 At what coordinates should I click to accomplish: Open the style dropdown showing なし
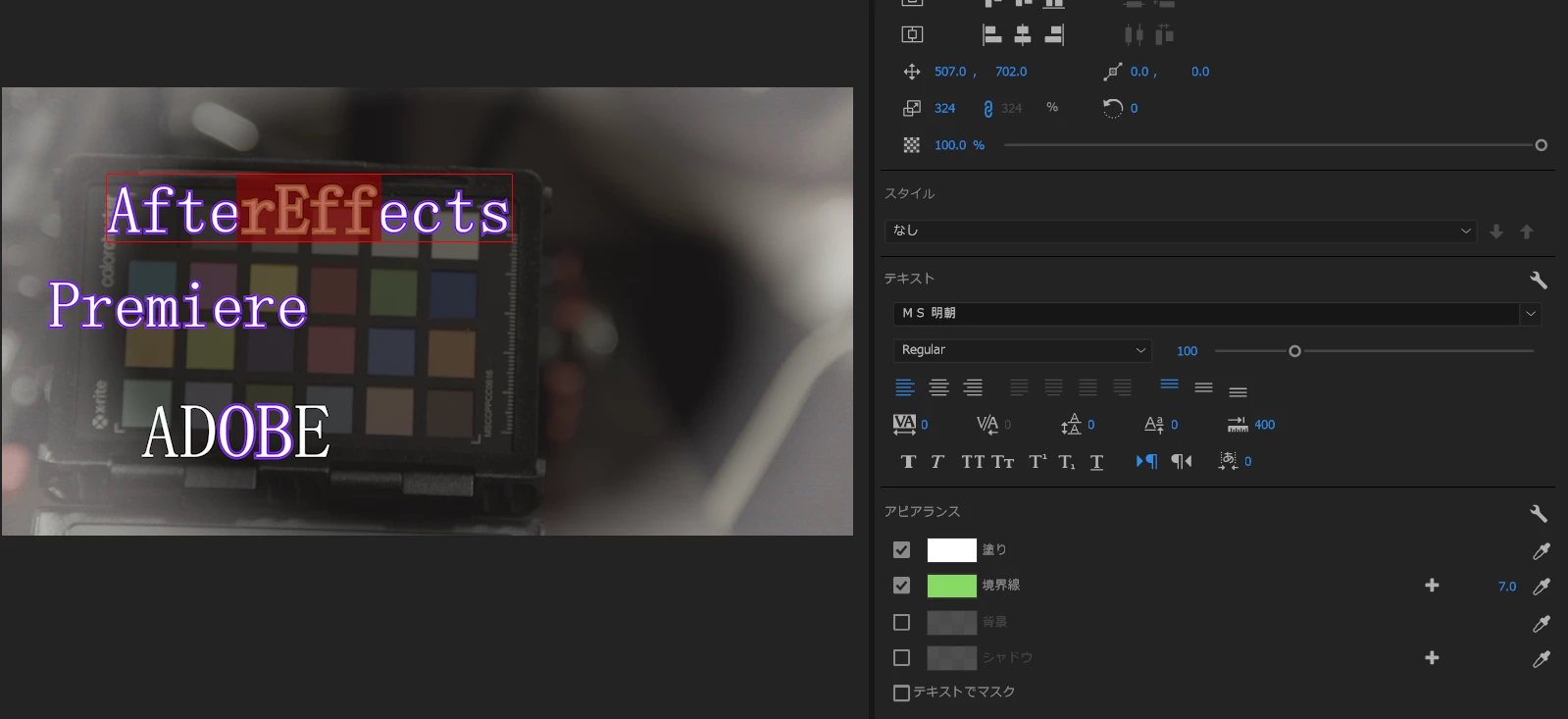[1182, 231]
